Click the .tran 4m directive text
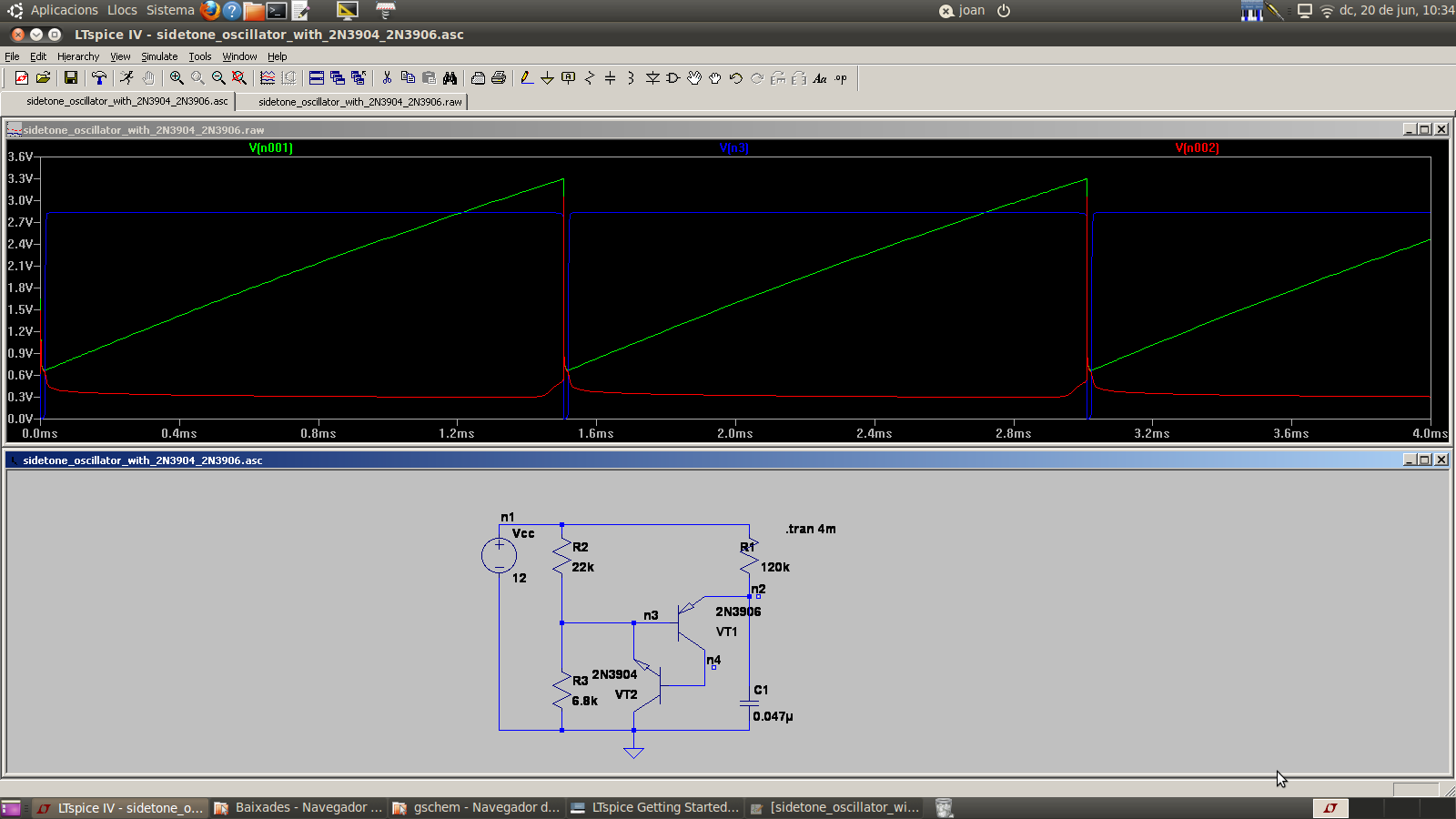Screen dimensions: 1456x819 click(811, 529)
